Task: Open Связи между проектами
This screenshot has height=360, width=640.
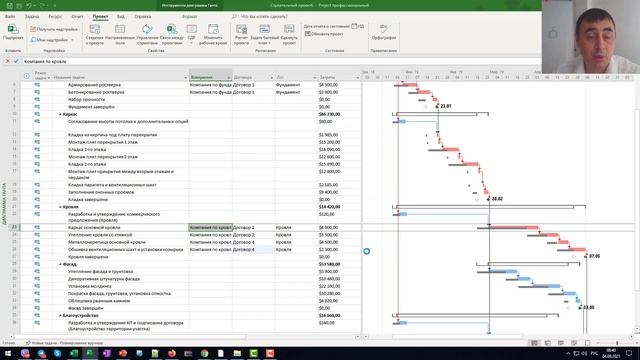Action: point(172,34)
